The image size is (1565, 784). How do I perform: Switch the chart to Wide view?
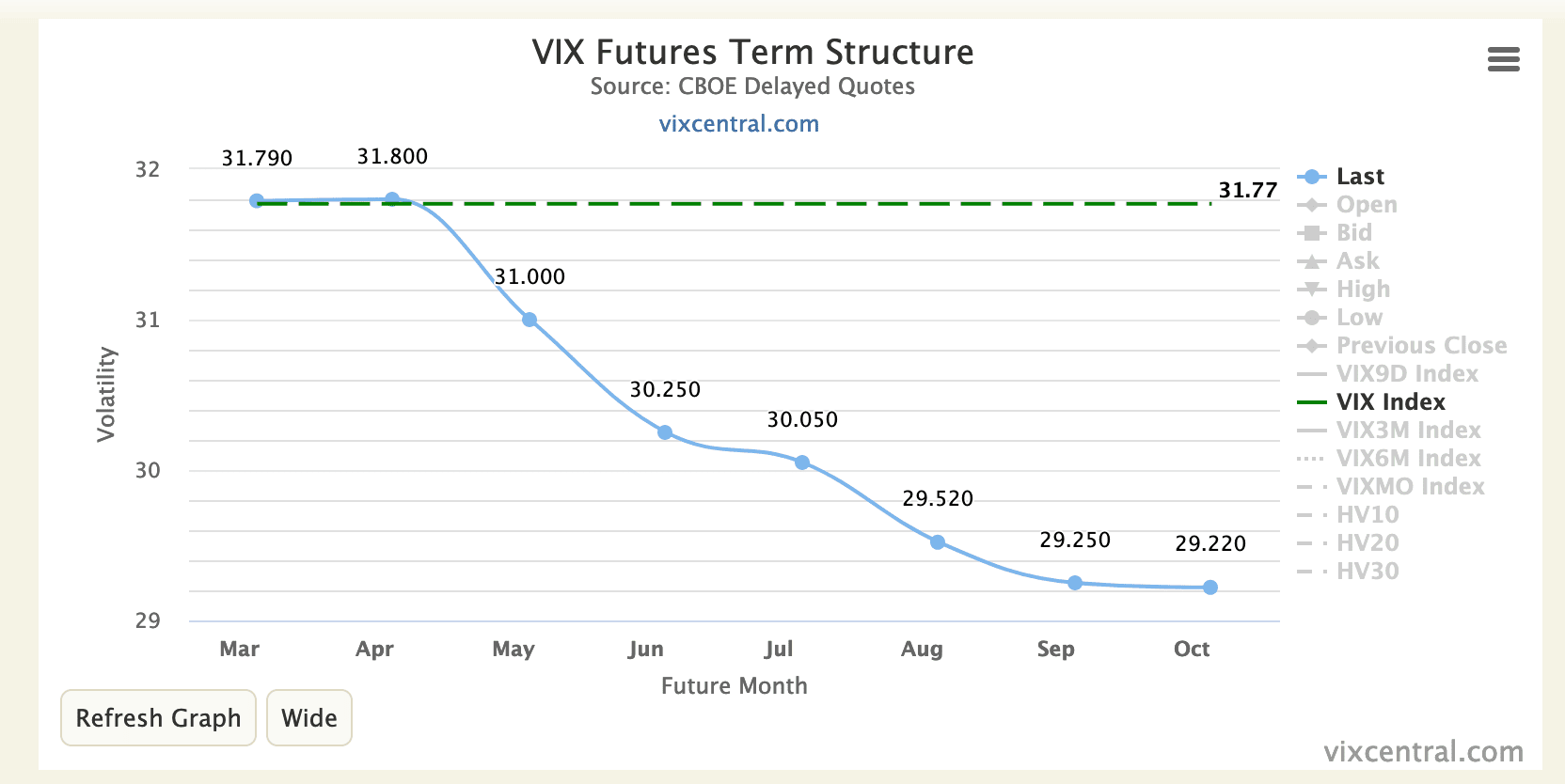(308, 717)
